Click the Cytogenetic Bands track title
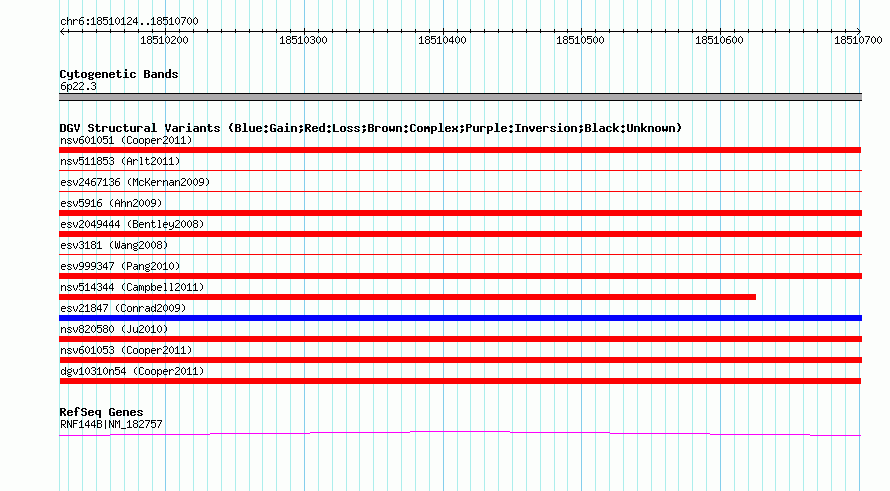This screenshot has width=890, height=491. (119, 74)
